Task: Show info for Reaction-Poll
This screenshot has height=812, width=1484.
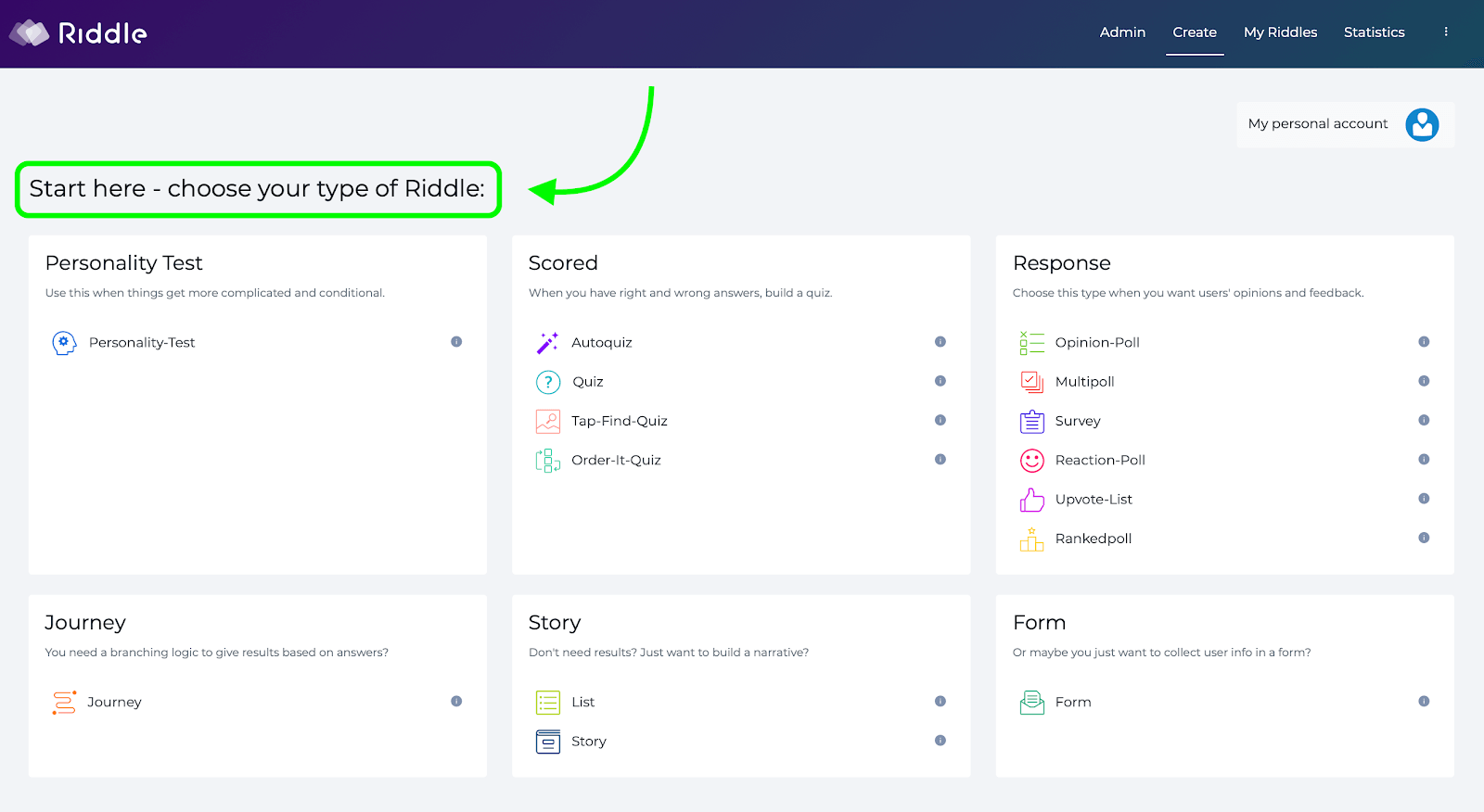Action: pos(1424,460)
